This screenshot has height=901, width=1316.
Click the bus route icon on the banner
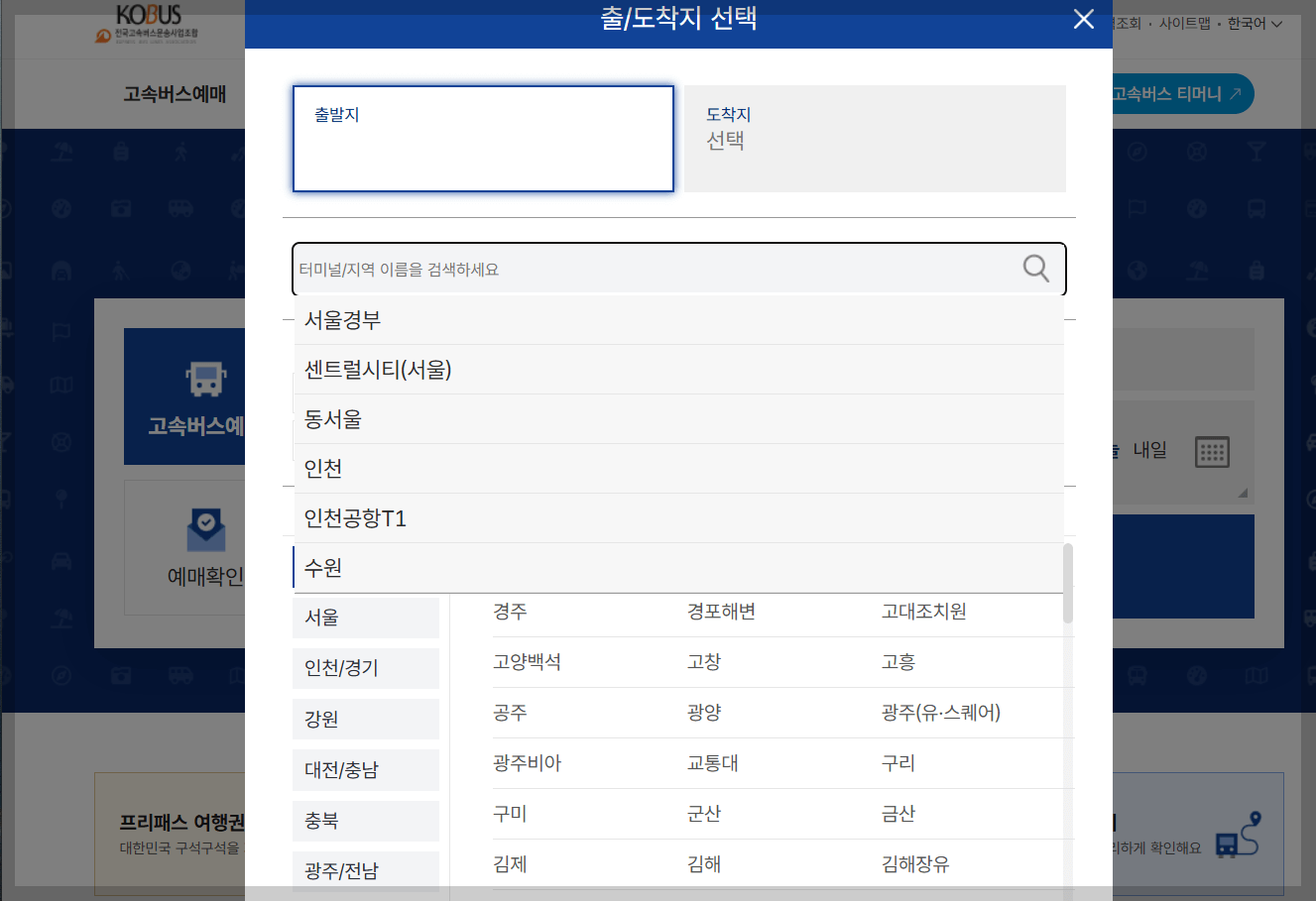[1238, 834]
